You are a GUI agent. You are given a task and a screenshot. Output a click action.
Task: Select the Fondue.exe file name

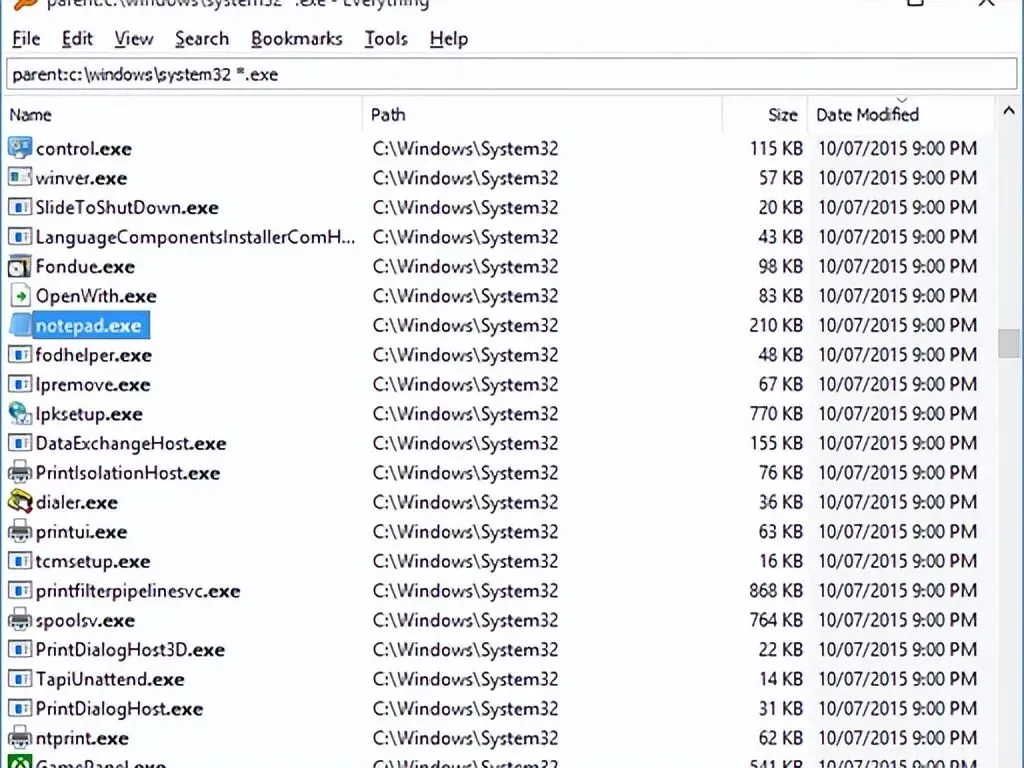click(x=85, y=266)
